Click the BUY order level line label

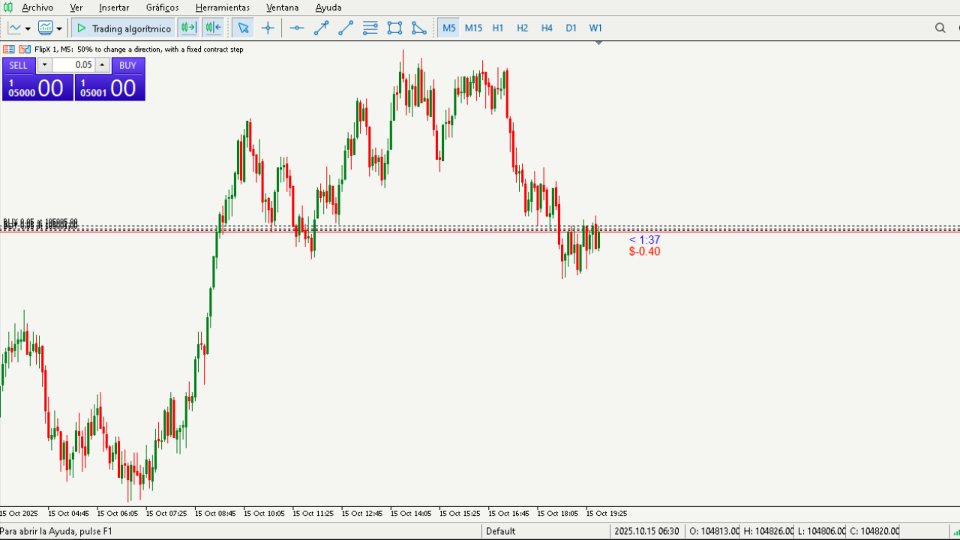pos(40,224)
